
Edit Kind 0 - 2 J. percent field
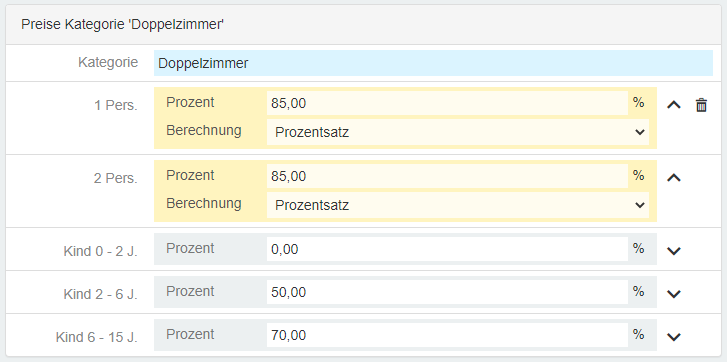447,249
